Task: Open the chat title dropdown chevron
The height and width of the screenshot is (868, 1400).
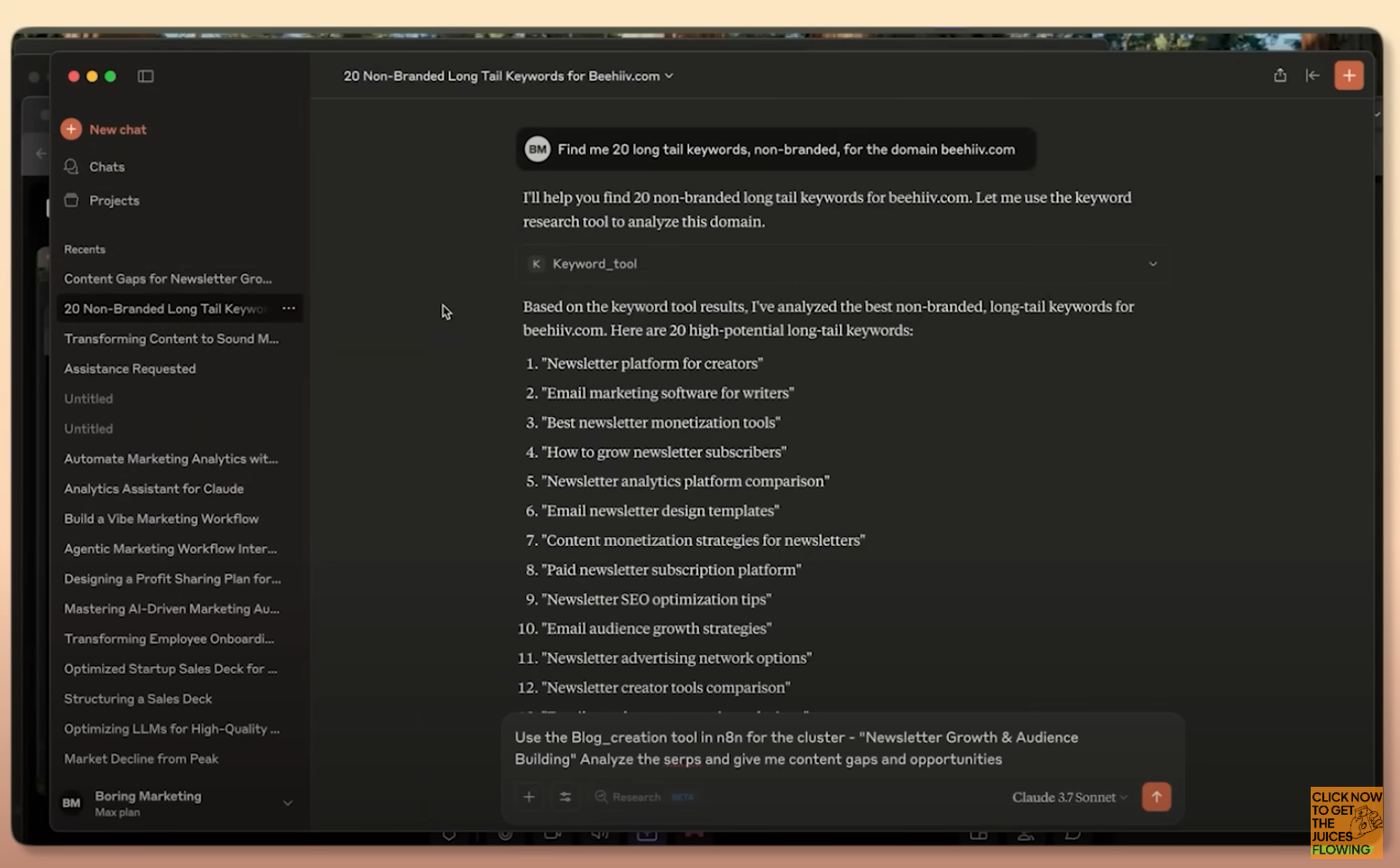Action: coord(669,77)
